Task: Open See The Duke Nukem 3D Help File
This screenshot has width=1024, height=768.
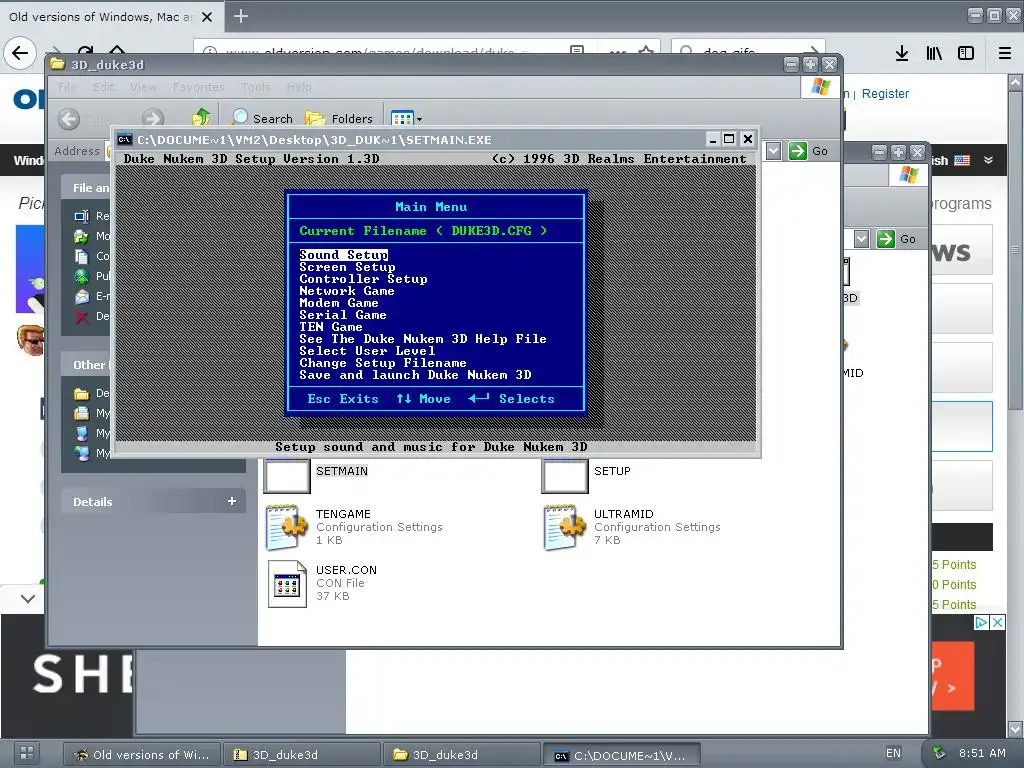Action: pyautogui.click(x=423, y=339)
